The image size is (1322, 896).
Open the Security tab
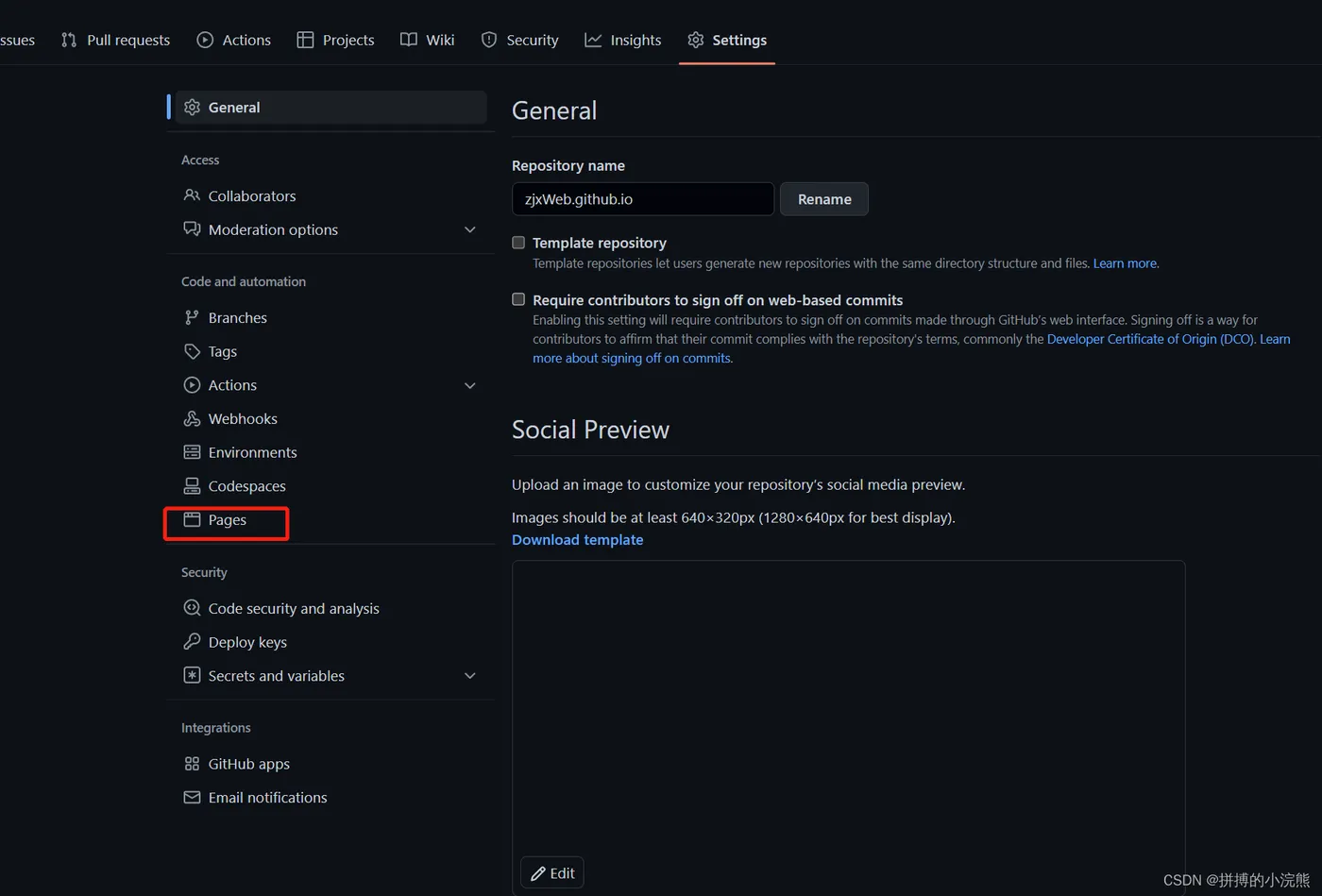pyautogui.click(x=520, y=40)
